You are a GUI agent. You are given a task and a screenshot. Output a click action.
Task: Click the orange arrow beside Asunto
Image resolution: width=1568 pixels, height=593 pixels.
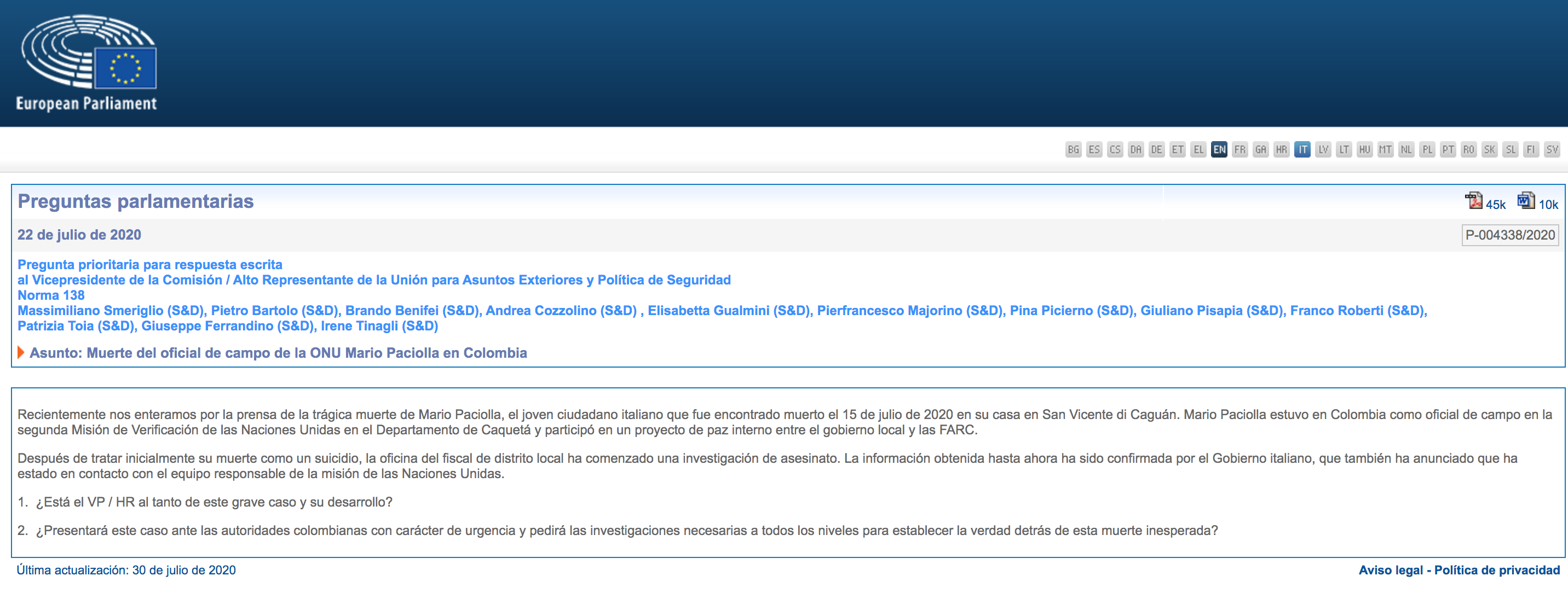tap(21, 353)
